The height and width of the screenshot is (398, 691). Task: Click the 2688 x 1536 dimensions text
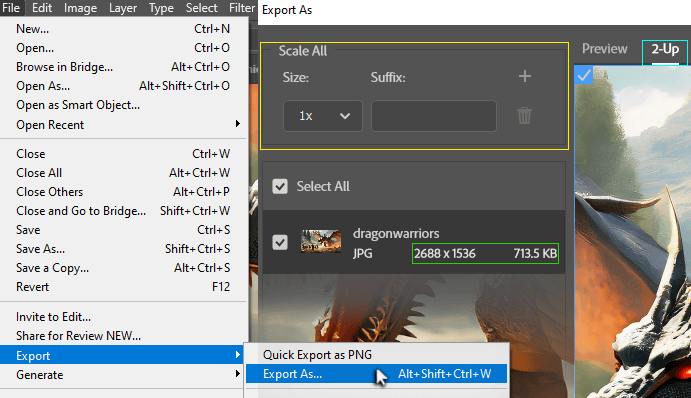[x=445, y=253]
